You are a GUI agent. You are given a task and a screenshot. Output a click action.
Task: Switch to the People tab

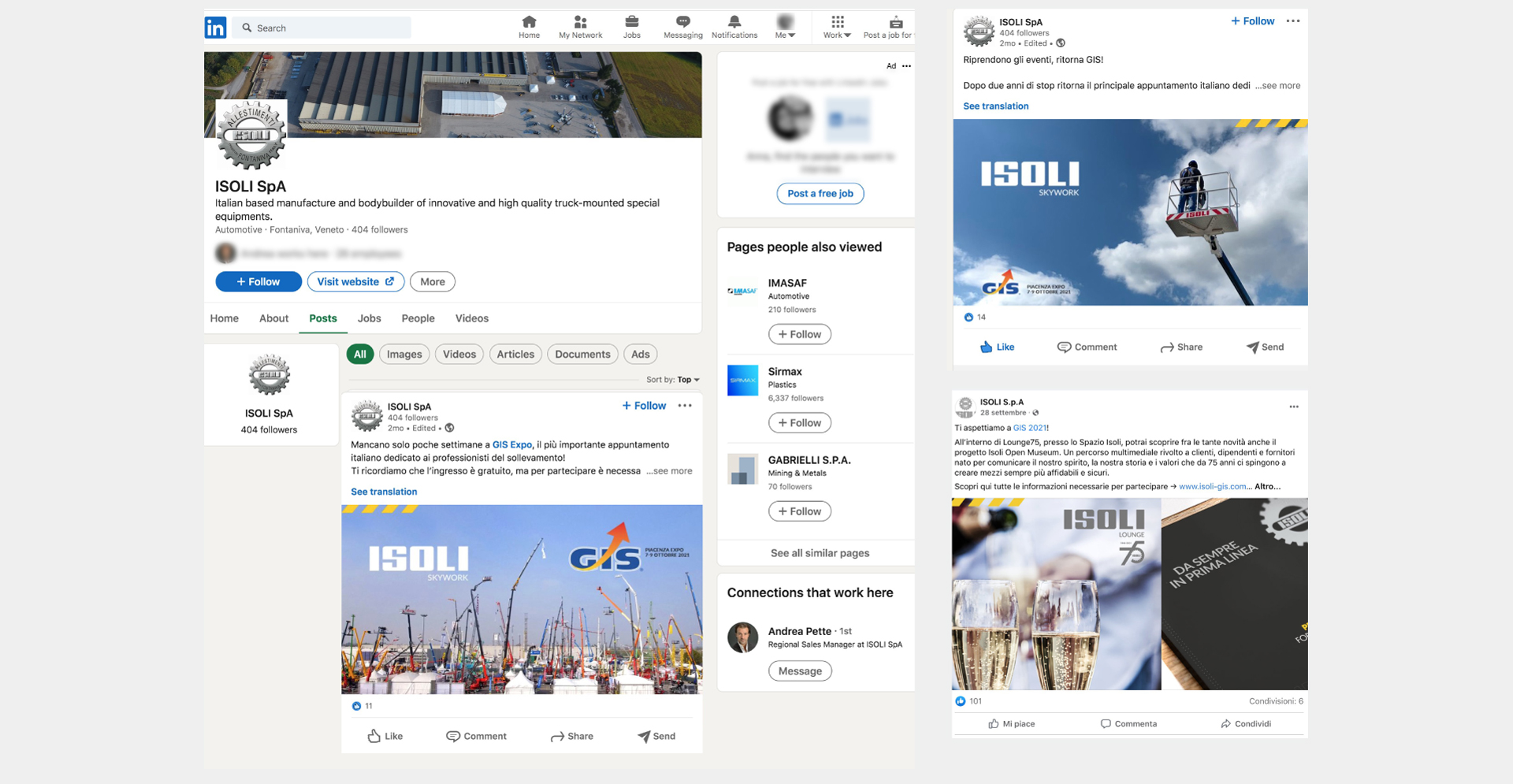click(418, 318)
